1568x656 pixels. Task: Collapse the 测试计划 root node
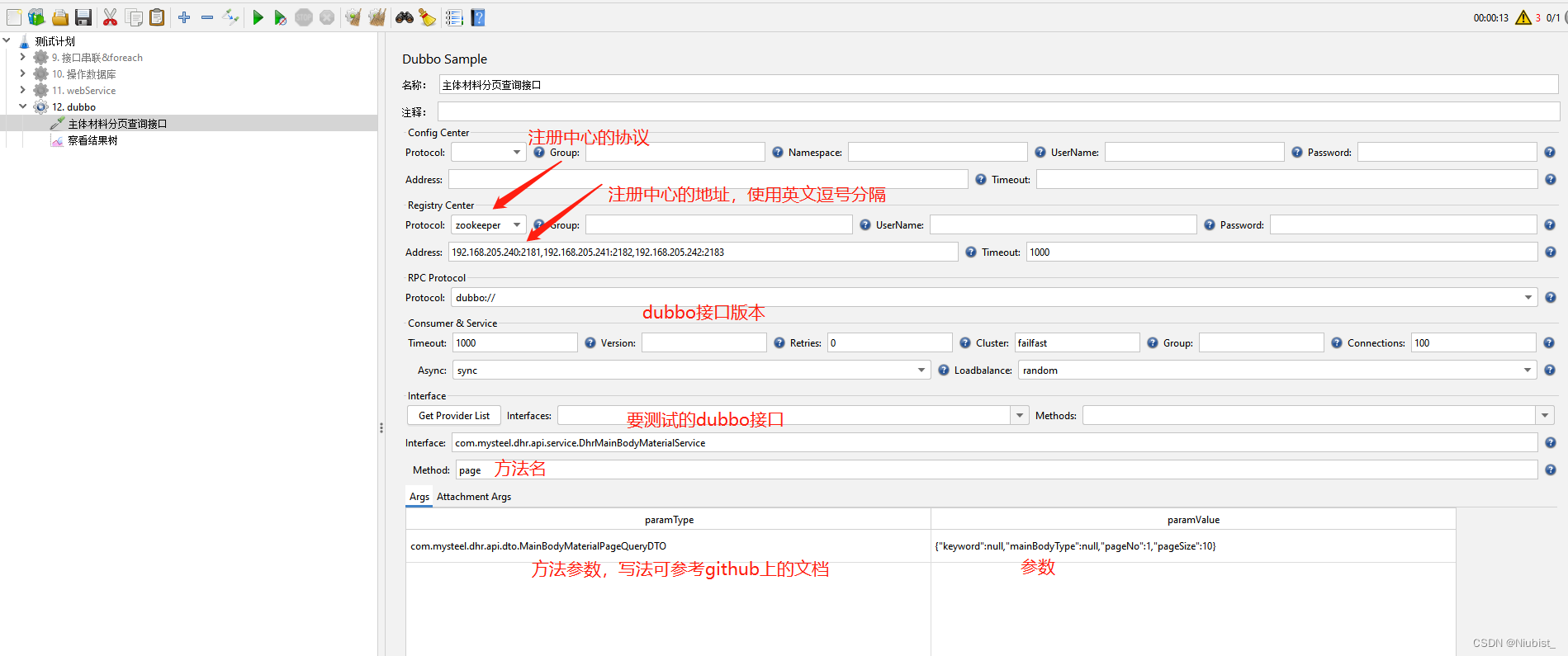pos(7,40)
